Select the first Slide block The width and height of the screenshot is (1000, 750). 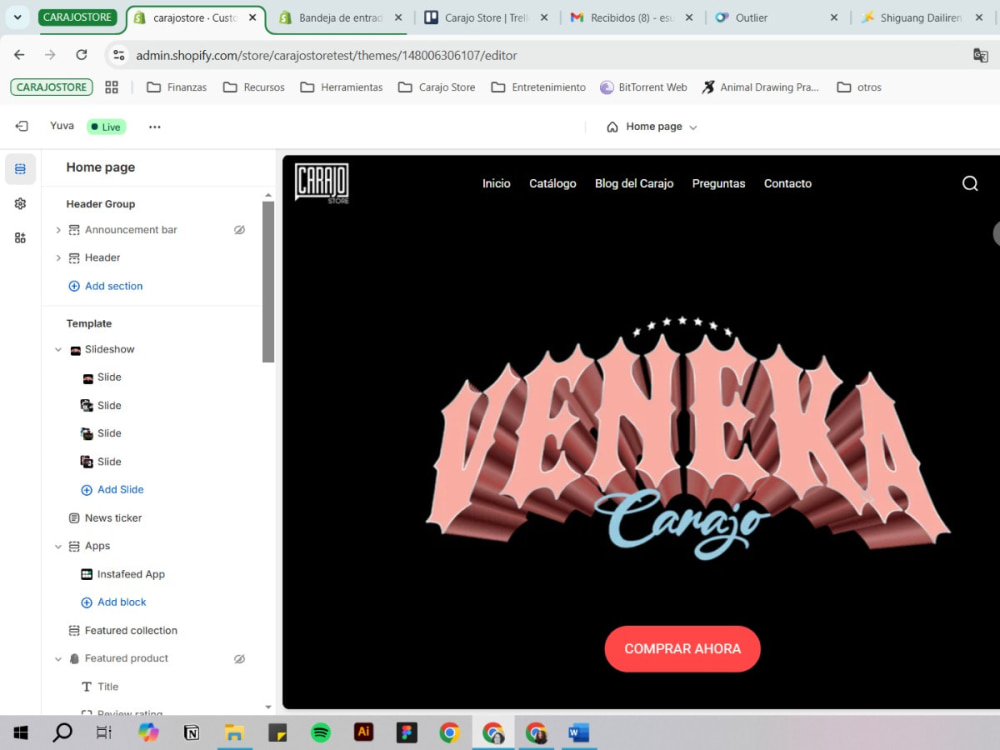[109, 378]
